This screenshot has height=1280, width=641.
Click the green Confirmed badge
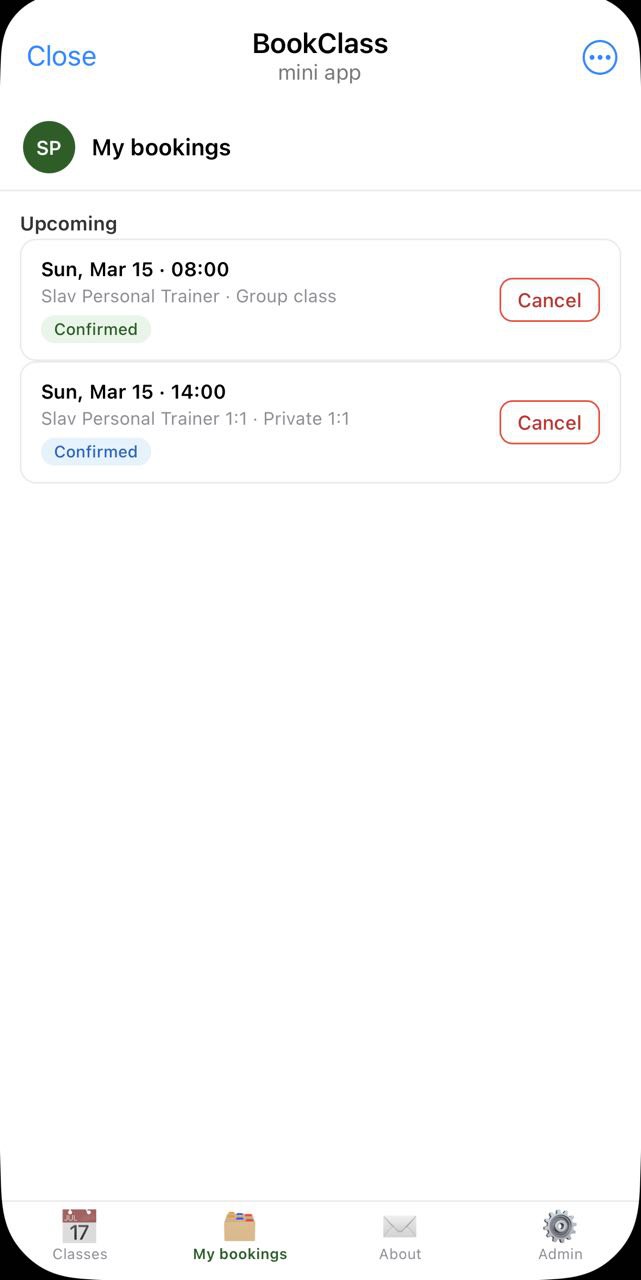click(x=96, y=329)
